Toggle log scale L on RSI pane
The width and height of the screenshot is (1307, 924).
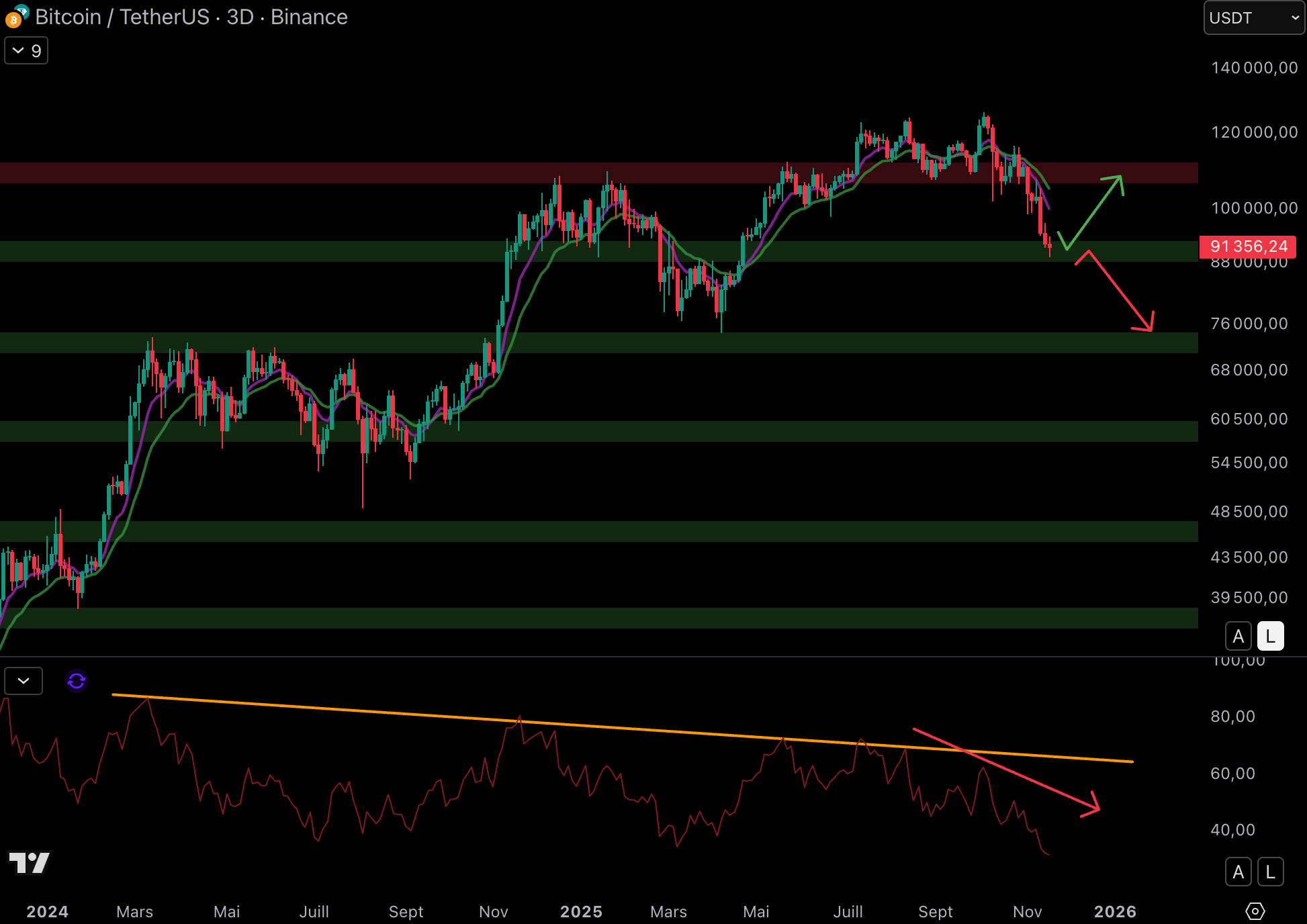point(1270,872)
